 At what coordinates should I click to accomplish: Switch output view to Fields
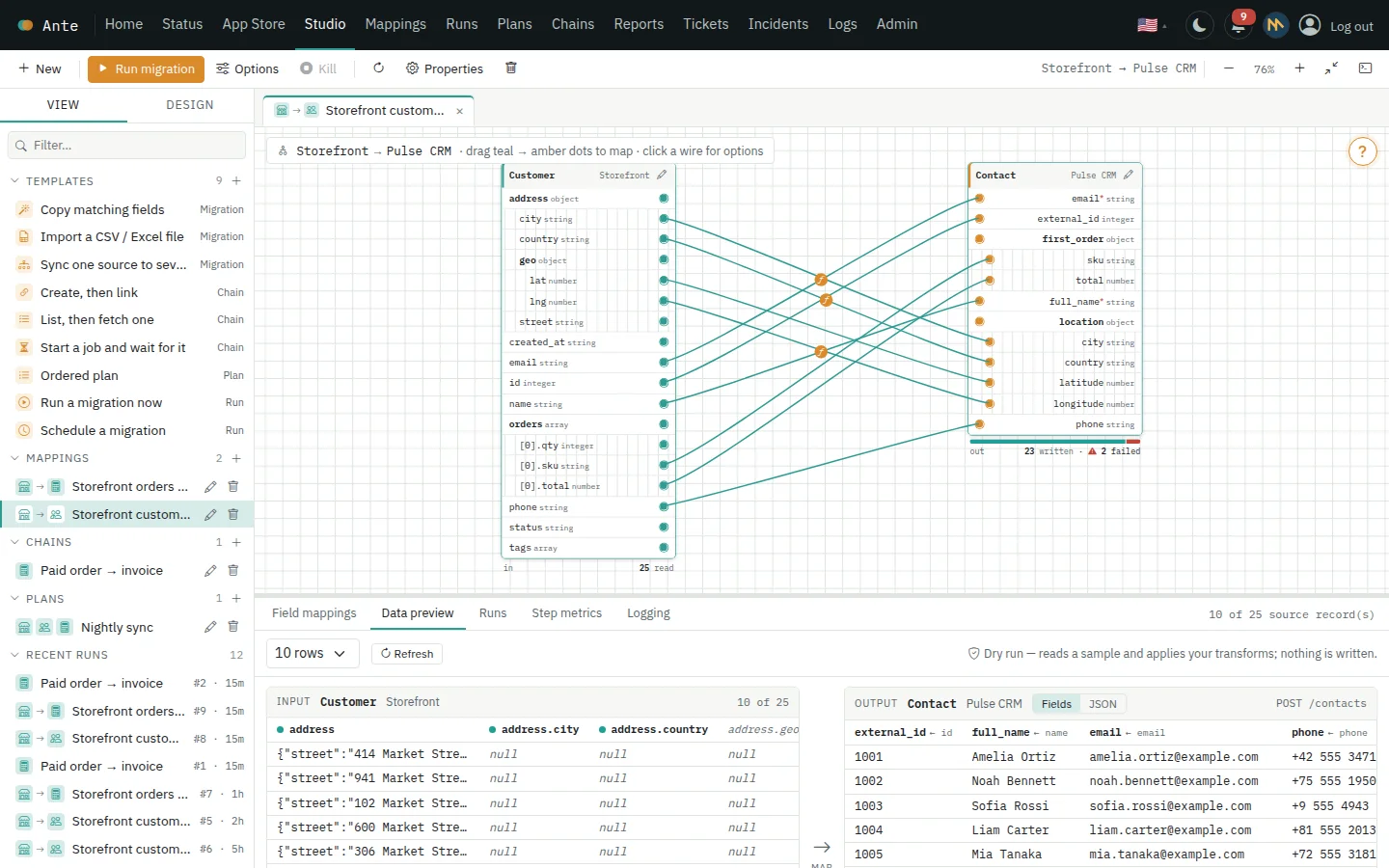1056,704
